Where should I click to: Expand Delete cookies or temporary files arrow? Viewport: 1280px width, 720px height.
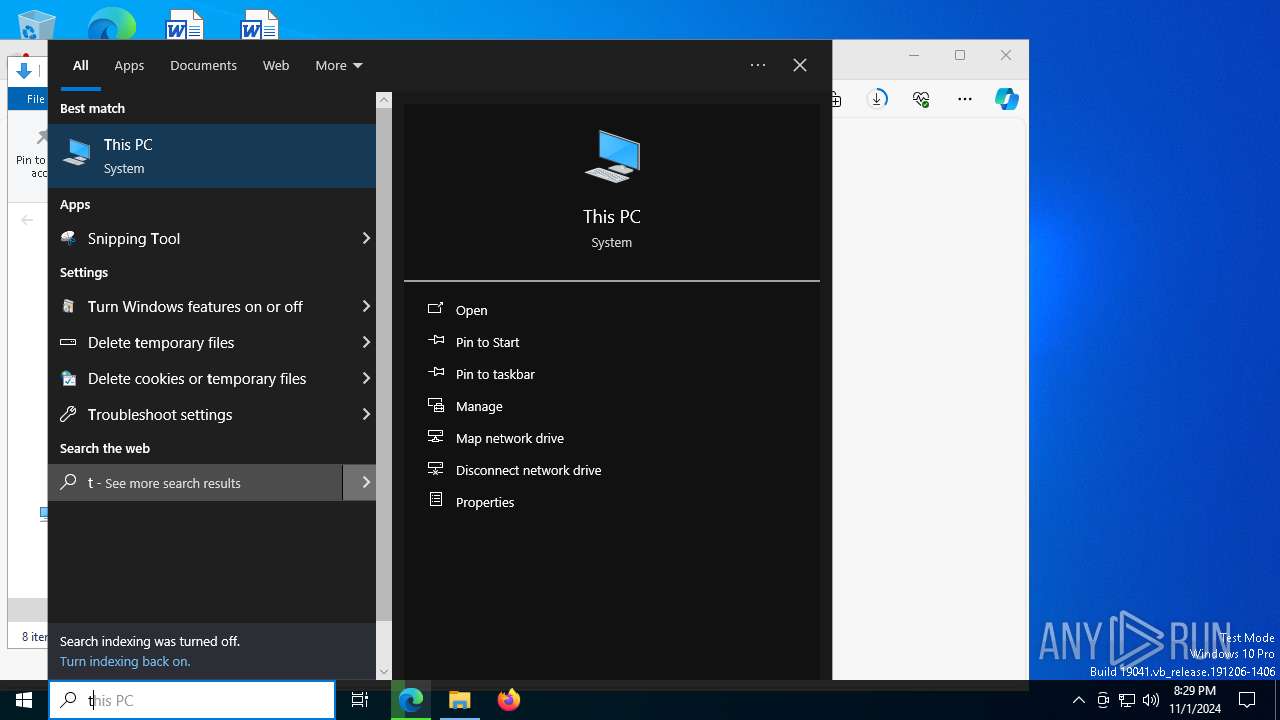(366, 378)
